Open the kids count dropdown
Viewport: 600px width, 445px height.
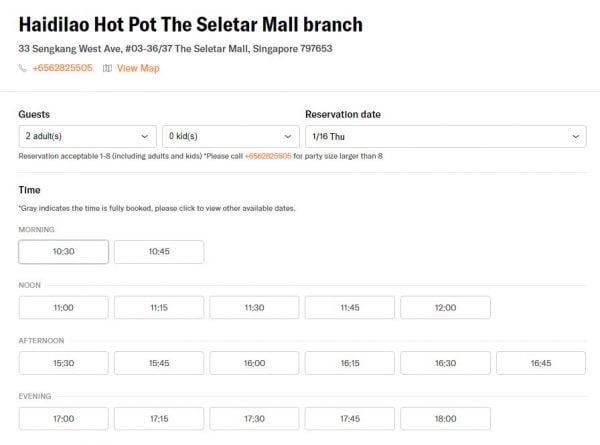tap(230, 136)
